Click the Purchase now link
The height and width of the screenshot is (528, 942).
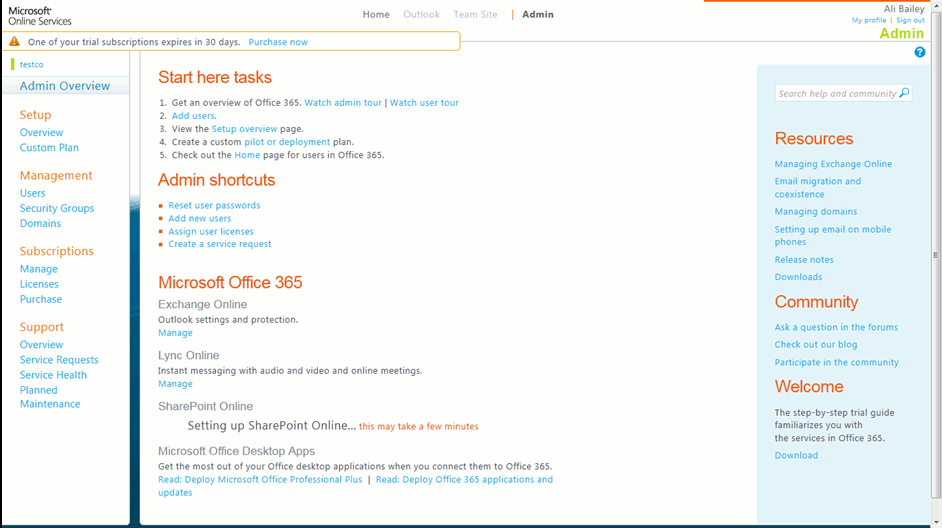point(278,42)
